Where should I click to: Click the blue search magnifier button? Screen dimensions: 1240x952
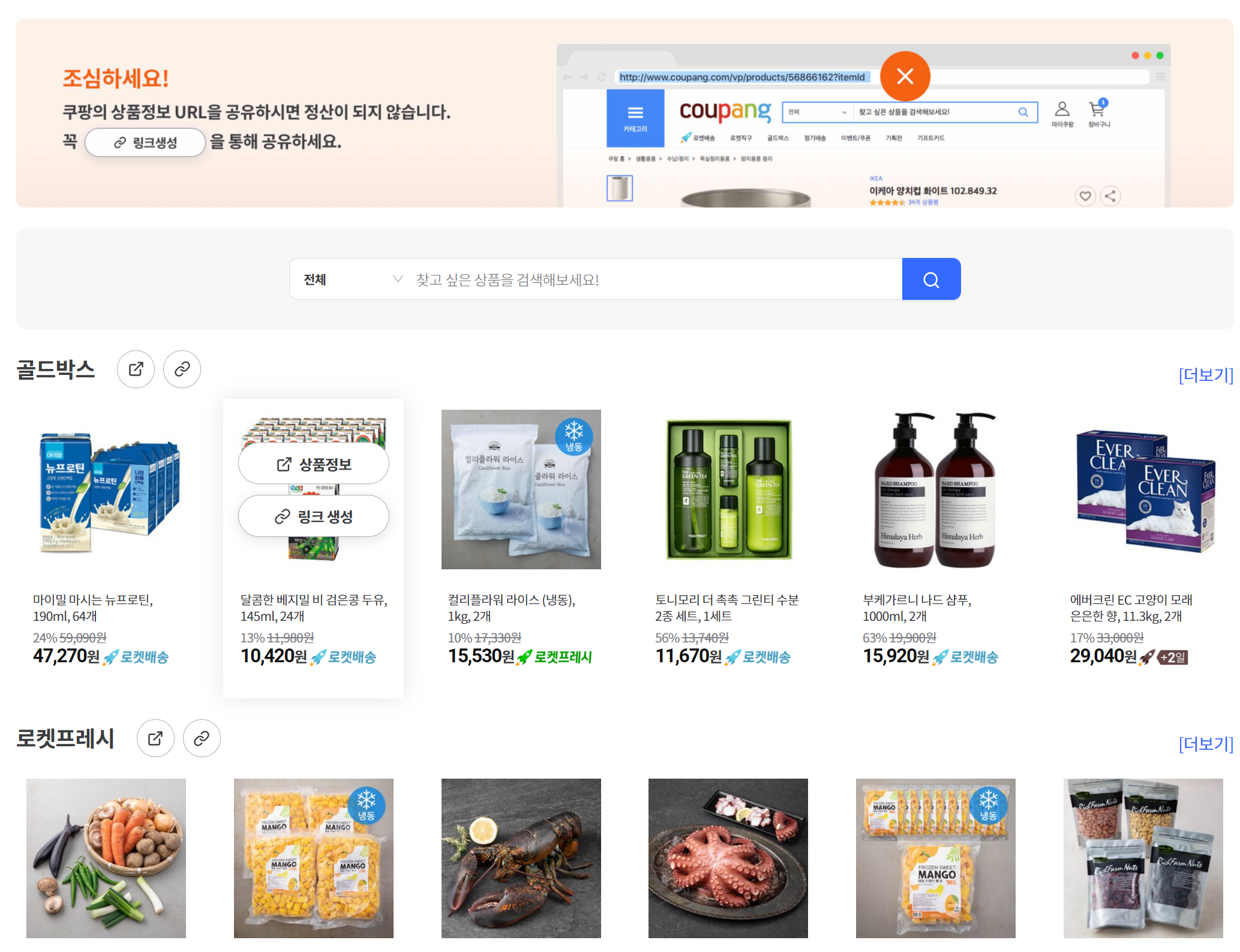(x=930, y=280)
